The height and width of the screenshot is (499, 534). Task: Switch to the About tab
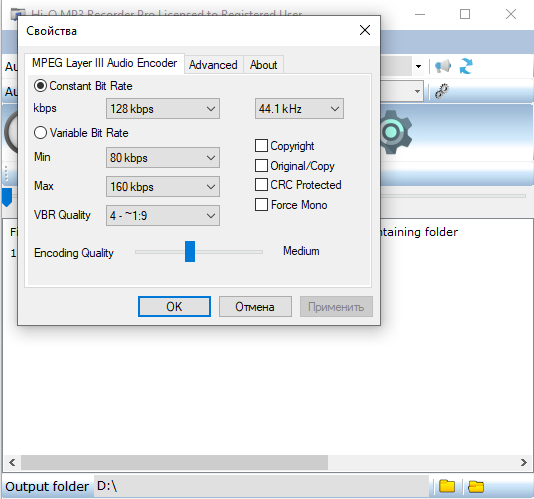pos(264,65)
